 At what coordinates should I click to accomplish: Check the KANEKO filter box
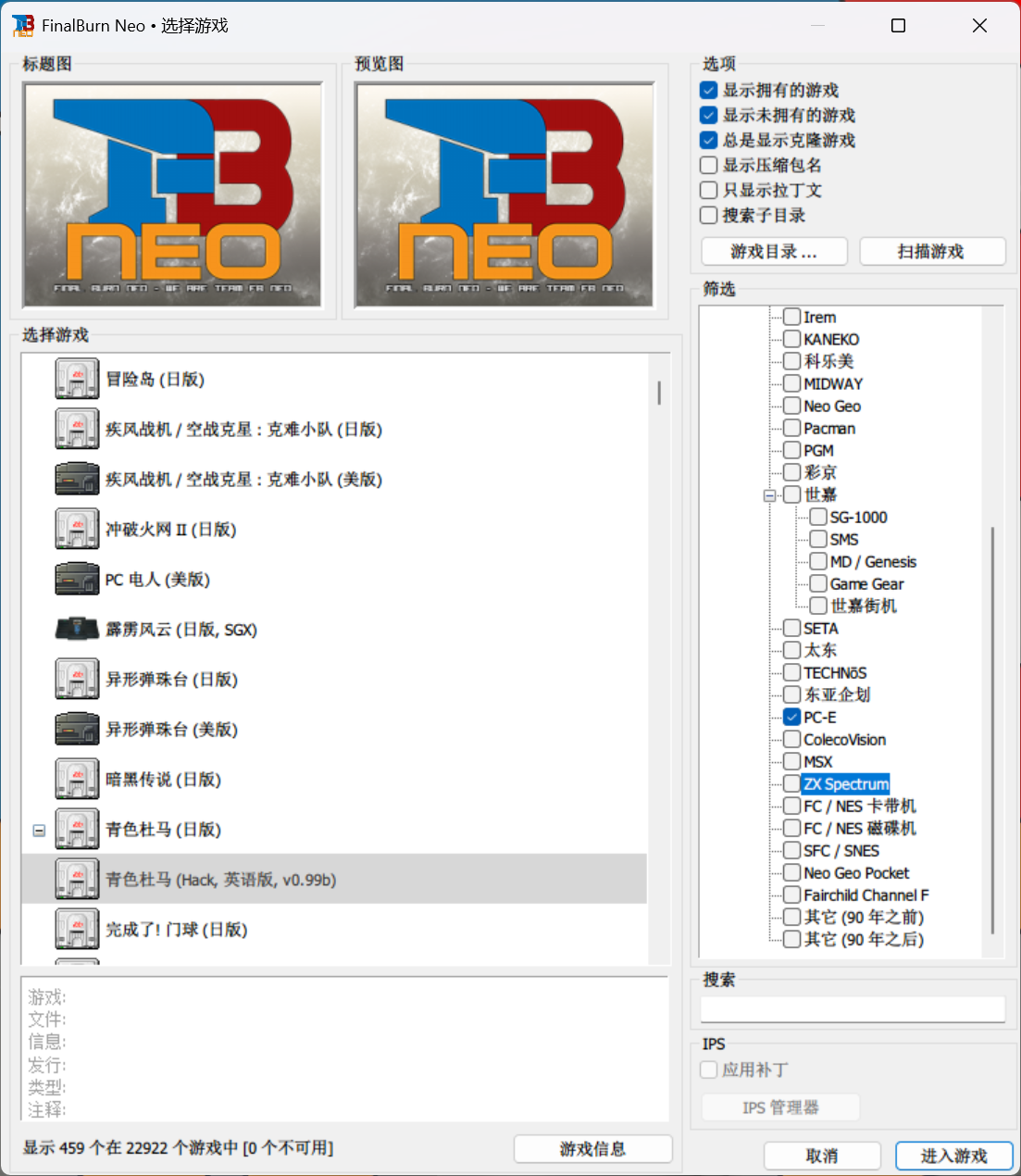pos(791,339)
